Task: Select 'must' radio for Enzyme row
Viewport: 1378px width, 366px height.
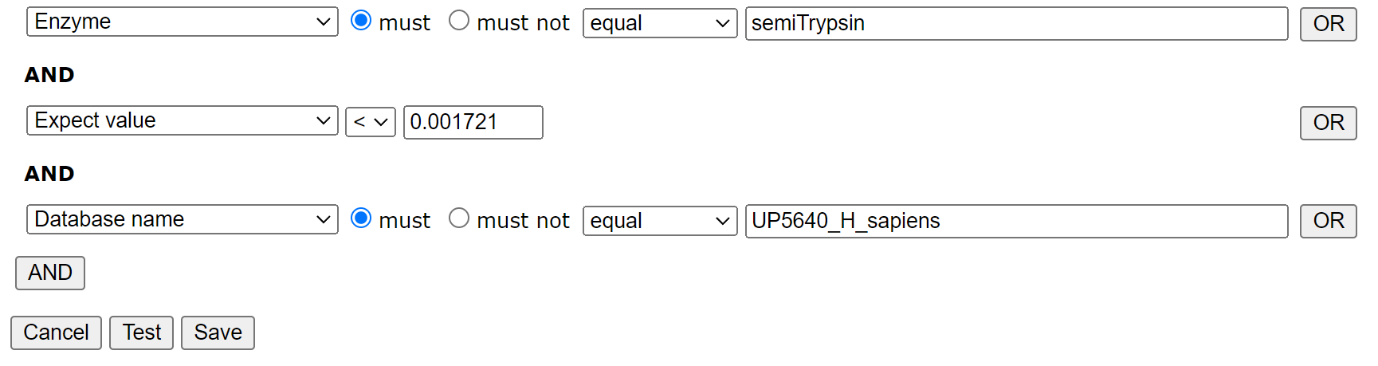Action: point(360,22)
